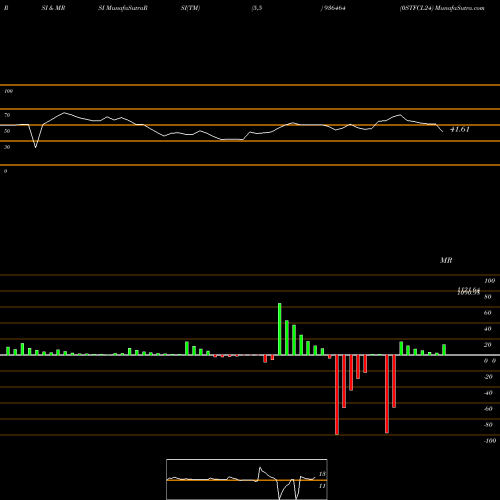Click the ') 936464' code in header
This screenshot has width=500, height=500.
click(x=333, y=8)
